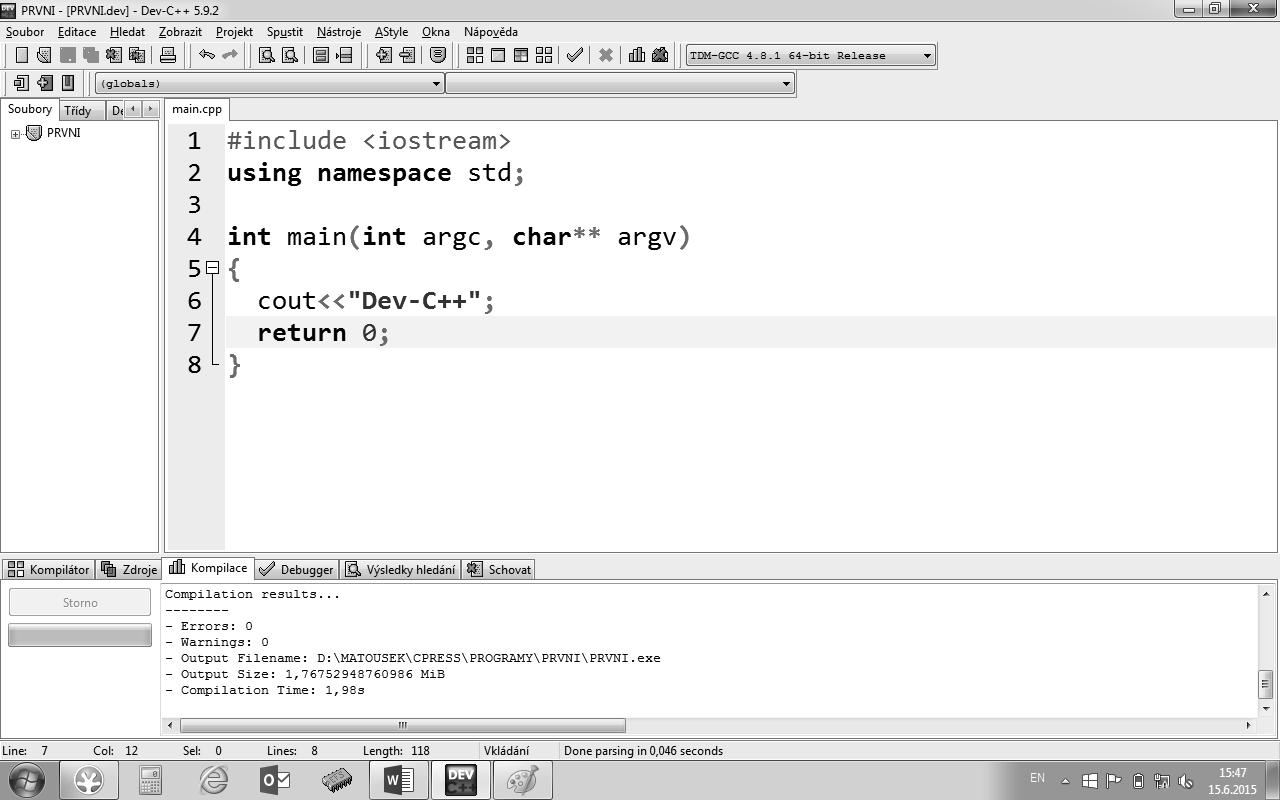1280x800 pixels.
Task: Open the (globals) class dropdown
Action: pyautogui.click(x=270, y=83)
